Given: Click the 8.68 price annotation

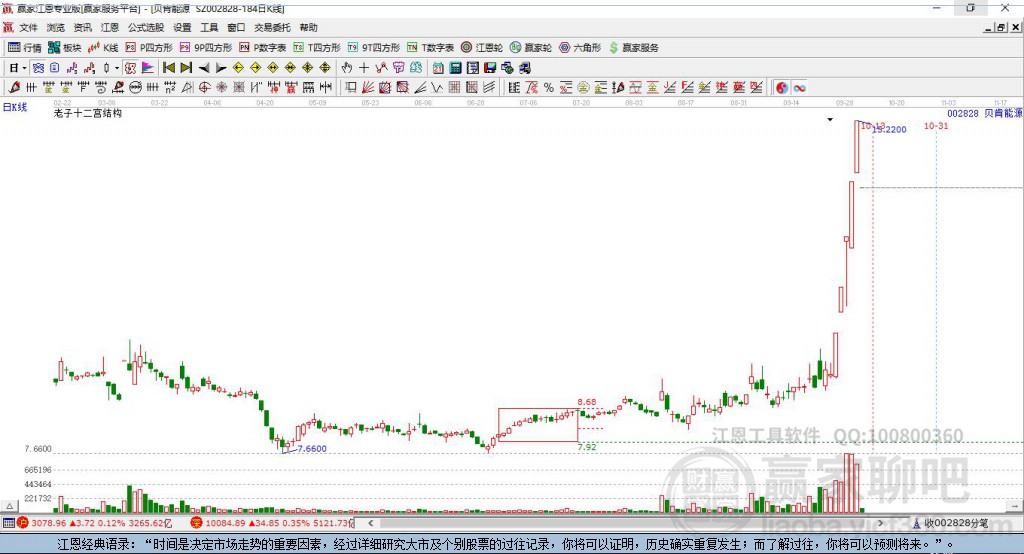Looking at the screenshot, I should coord(586,402).
